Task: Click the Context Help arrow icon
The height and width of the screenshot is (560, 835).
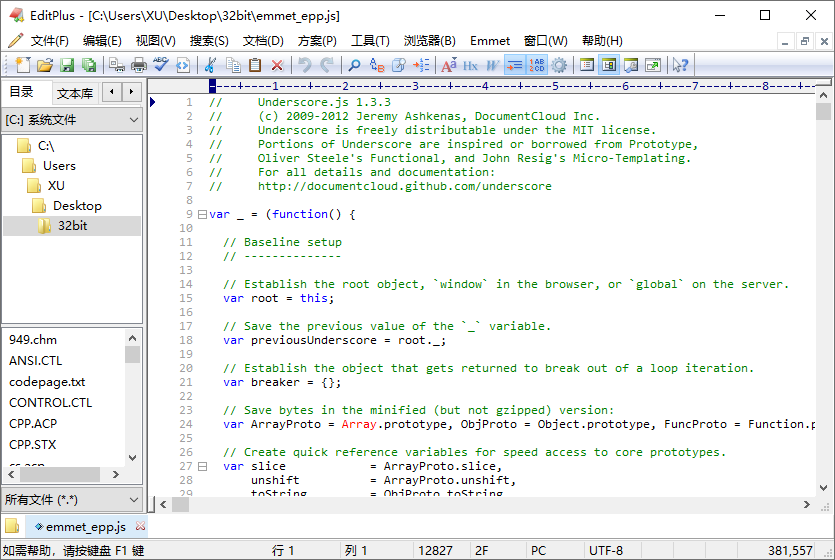Action: coord(680,65)
